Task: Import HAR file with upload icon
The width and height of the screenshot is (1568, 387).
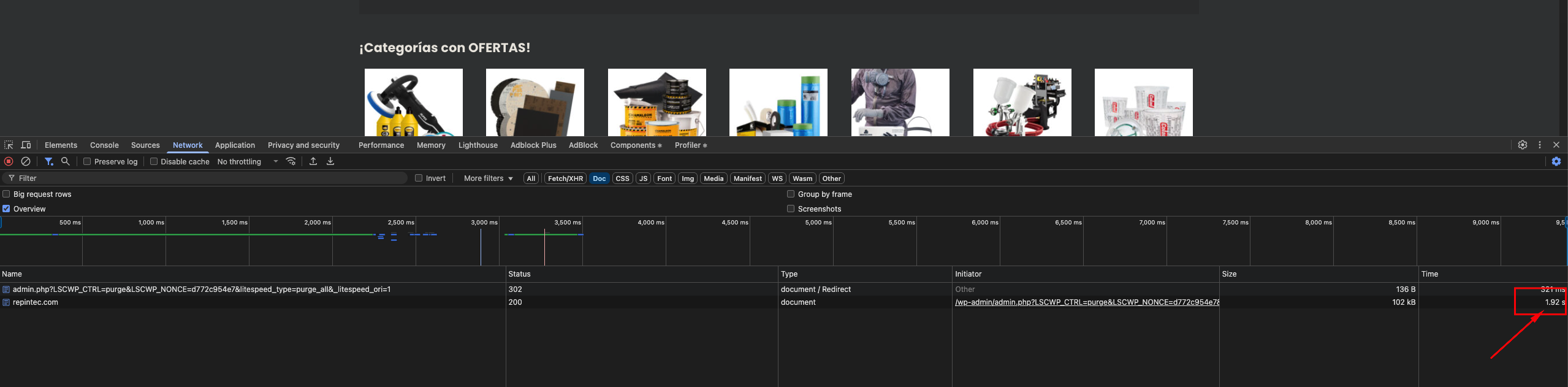Action: coord(313,161)
